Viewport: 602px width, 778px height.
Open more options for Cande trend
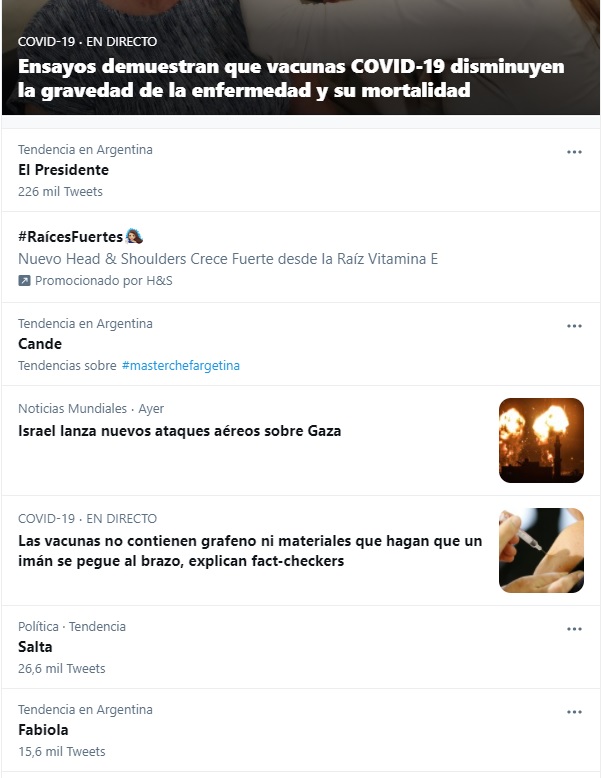pos(574,326)
